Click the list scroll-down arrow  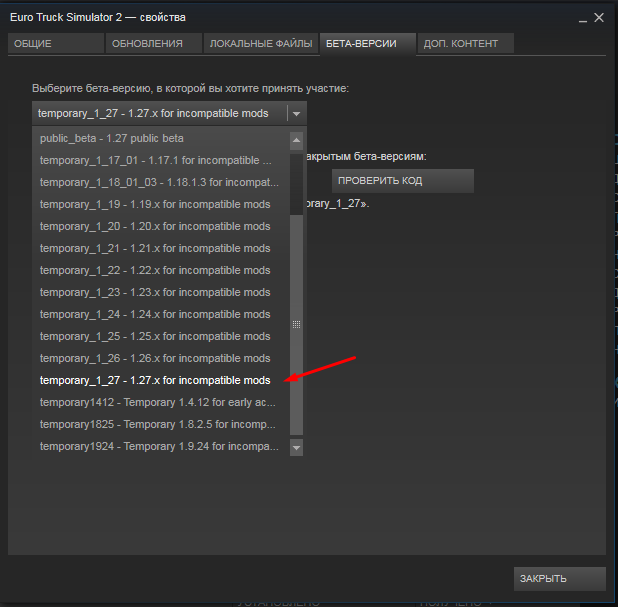coord(296,448)
